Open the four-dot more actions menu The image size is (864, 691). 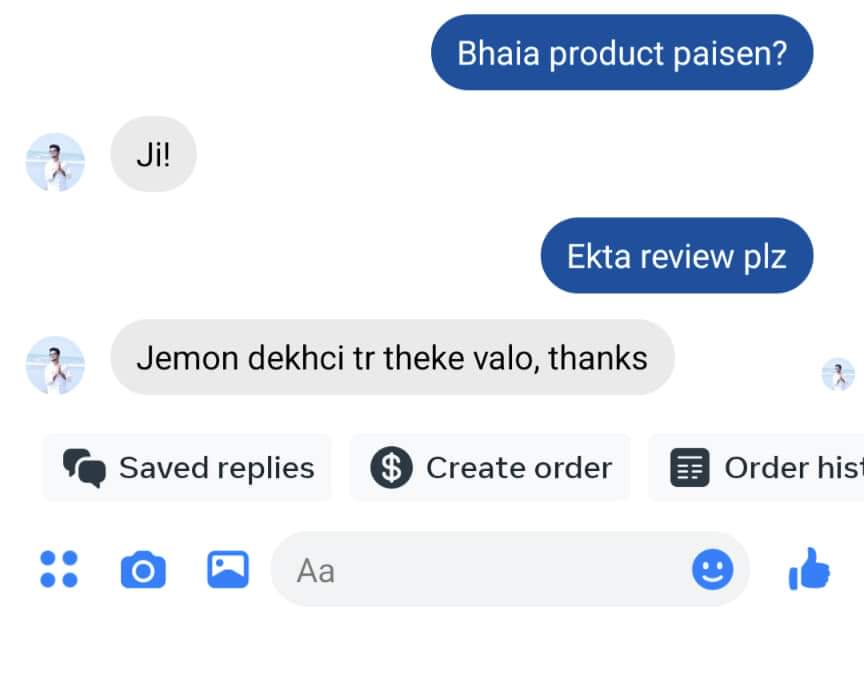(59, 569)
